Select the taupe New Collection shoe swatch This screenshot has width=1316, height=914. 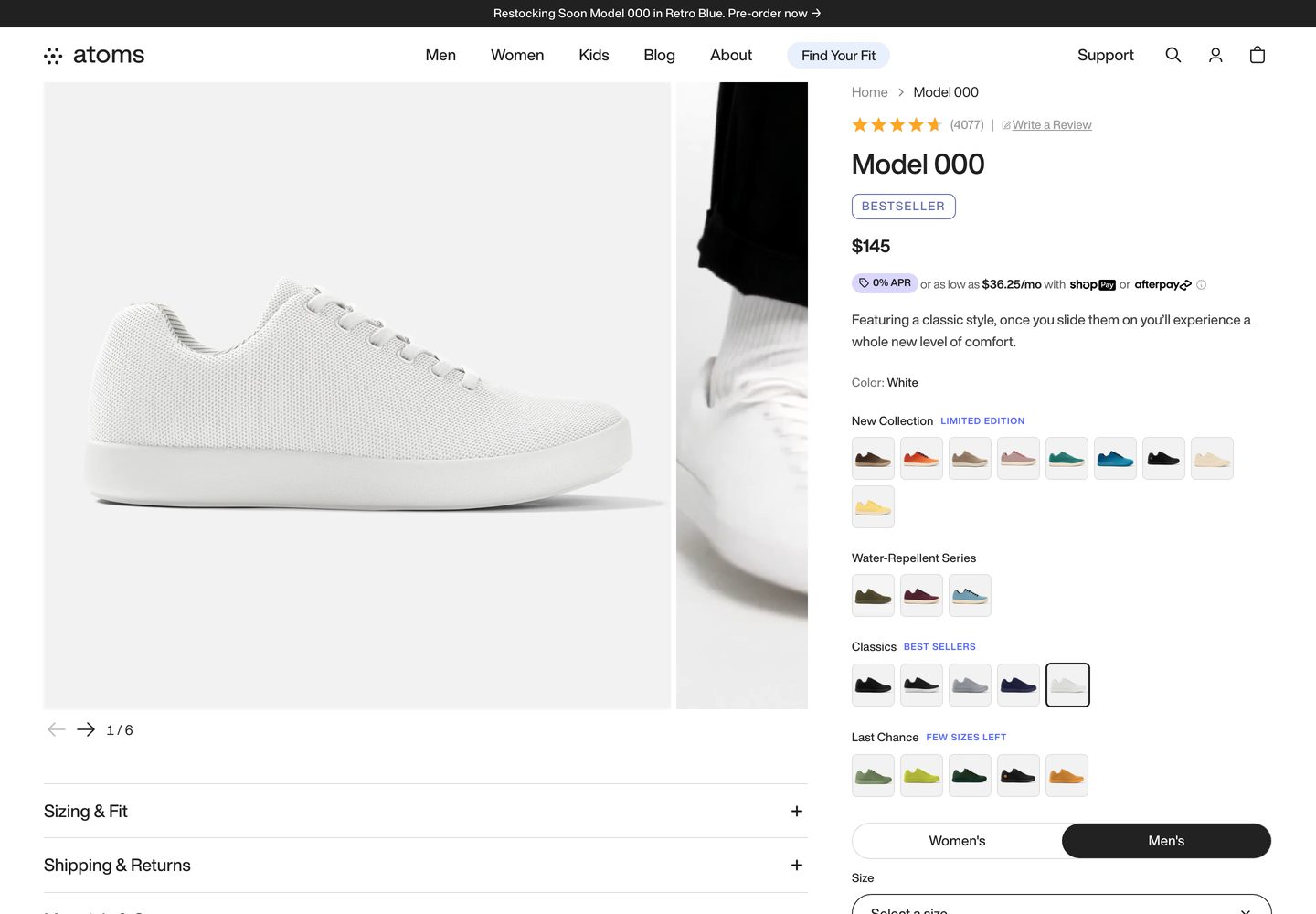click(970, 459)
